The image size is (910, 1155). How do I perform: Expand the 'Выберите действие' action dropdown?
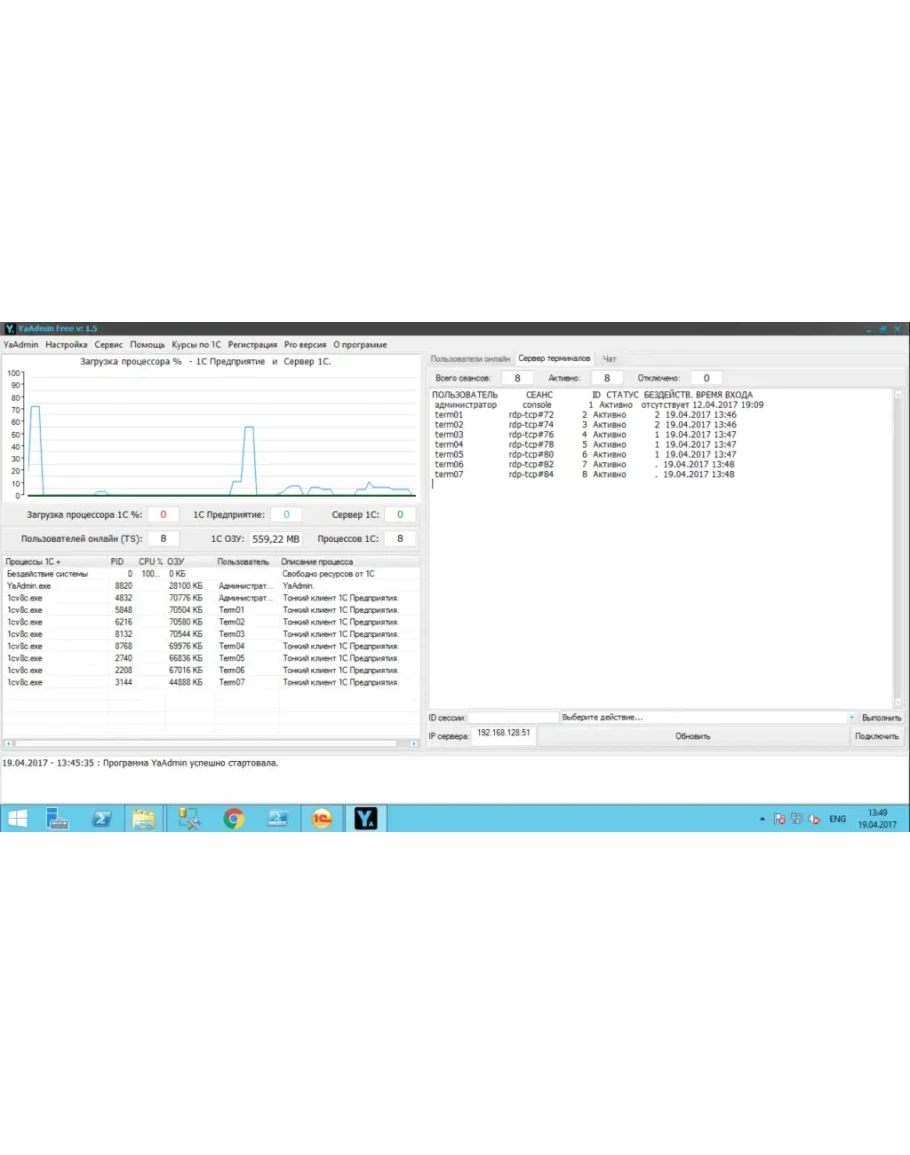click(x=851, y=718)
